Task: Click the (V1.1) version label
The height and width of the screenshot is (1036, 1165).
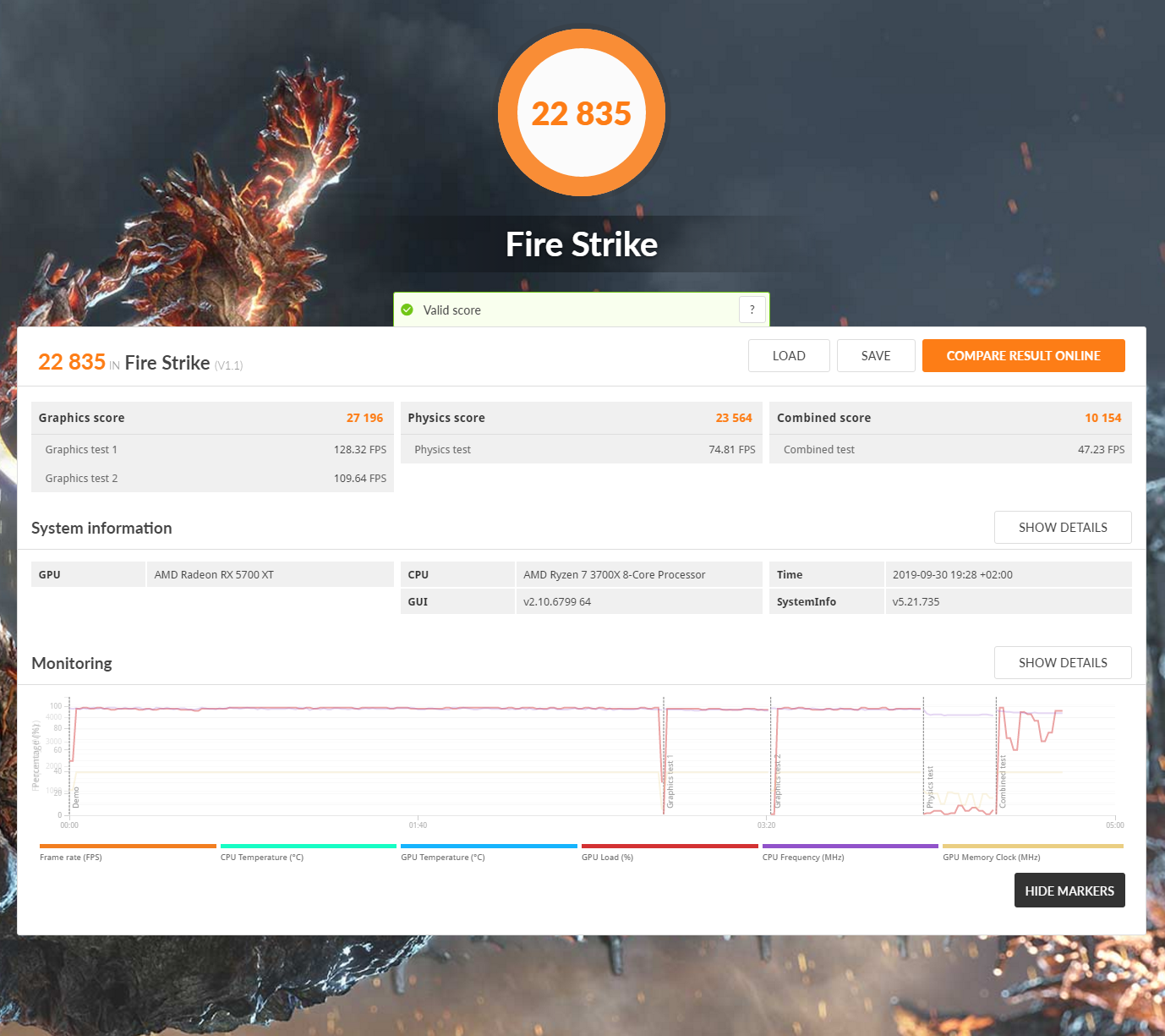Action: [228, 365]
